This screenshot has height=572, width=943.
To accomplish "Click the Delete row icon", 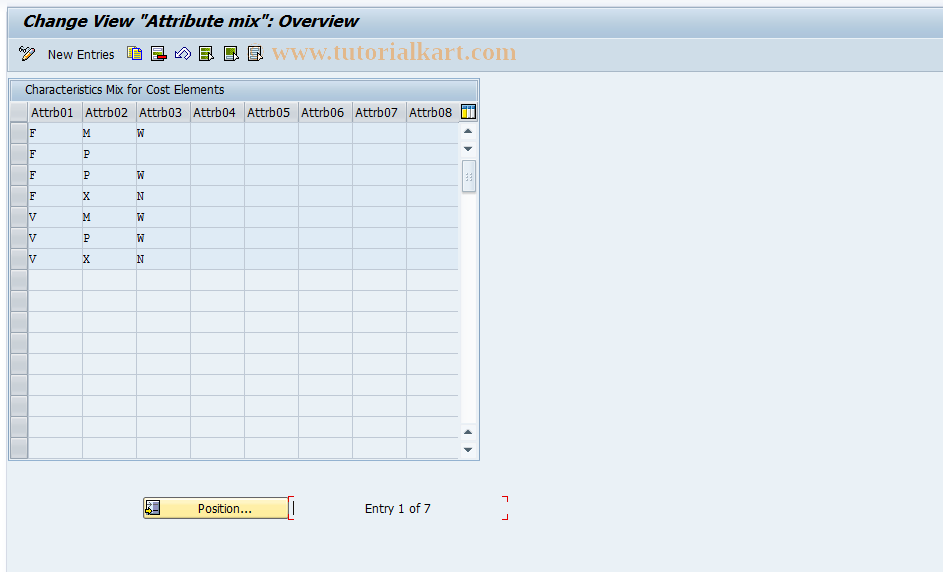I will (158, 54).
